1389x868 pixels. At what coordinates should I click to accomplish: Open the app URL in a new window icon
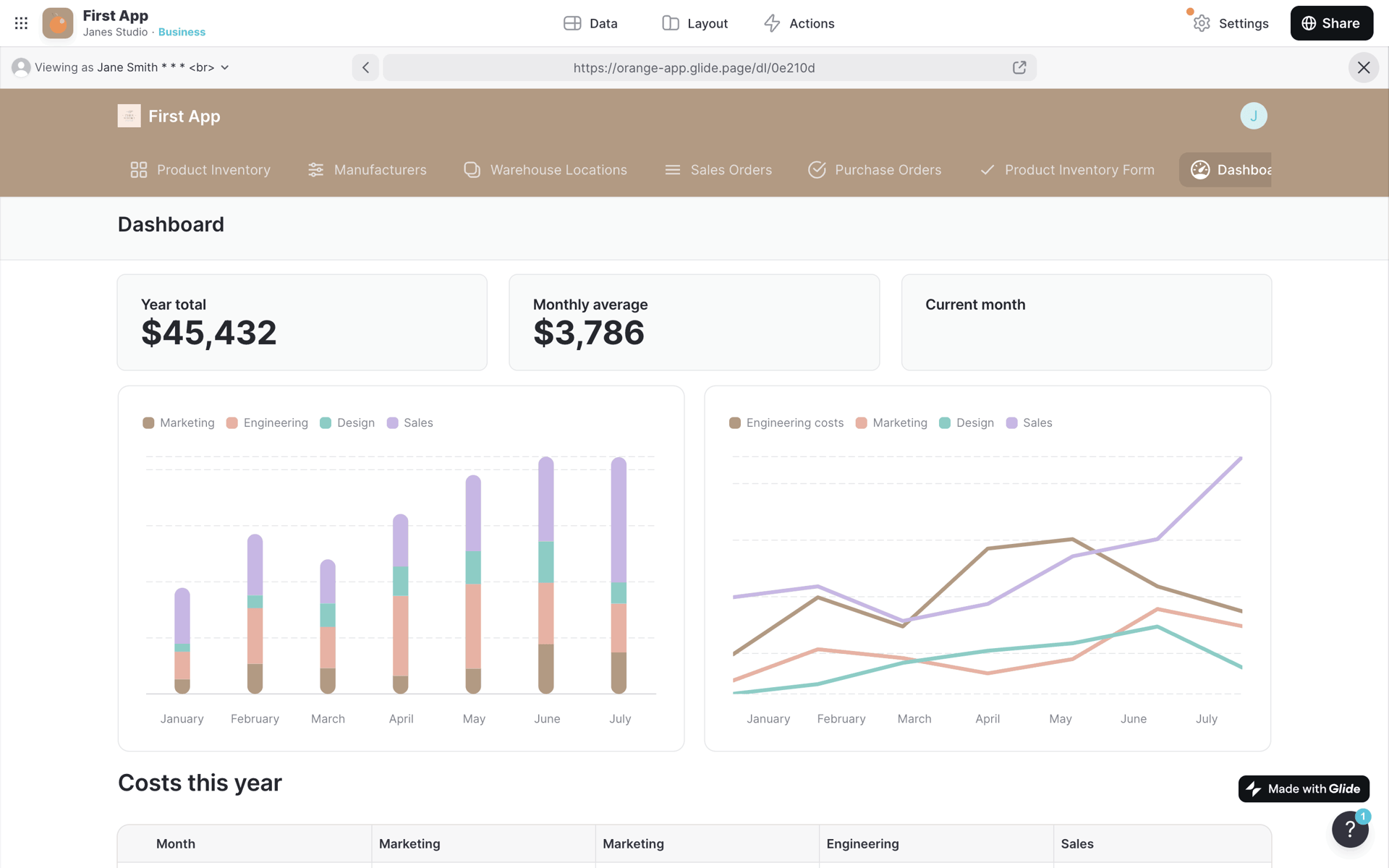1019,67
